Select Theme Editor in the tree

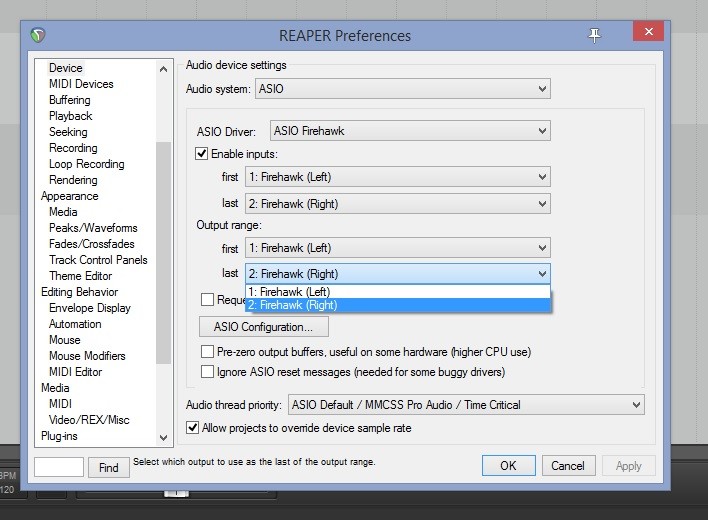click(80, 276)
